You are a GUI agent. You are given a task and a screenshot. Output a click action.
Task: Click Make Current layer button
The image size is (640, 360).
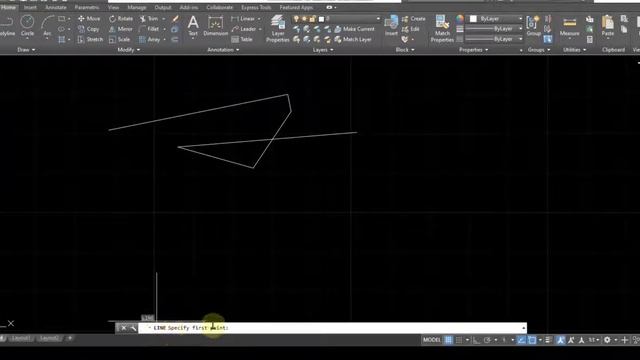[x=354, y=29]
